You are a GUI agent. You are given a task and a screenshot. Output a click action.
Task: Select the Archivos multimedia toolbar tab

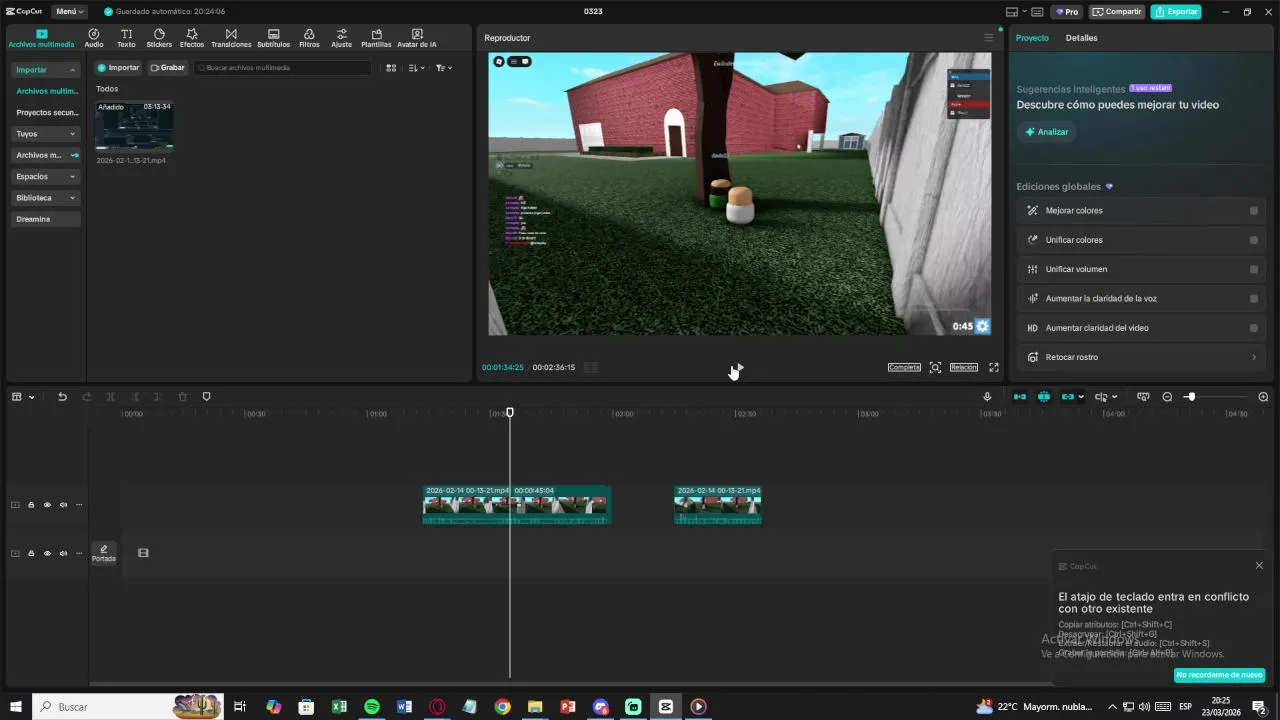tap(41, 38)
